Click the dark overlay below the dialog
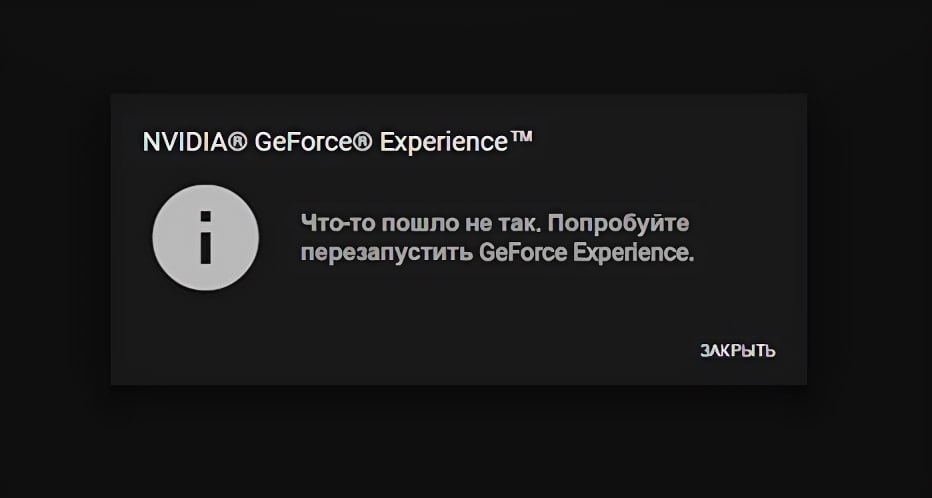The image size is (932, 498). point(466,442)
